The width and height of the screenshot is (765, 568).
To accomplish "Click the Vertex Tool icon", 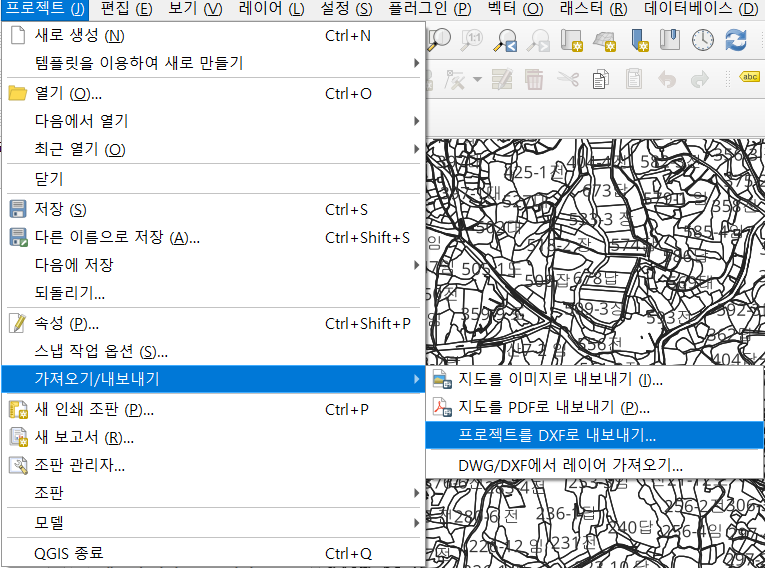I will 454,79.
